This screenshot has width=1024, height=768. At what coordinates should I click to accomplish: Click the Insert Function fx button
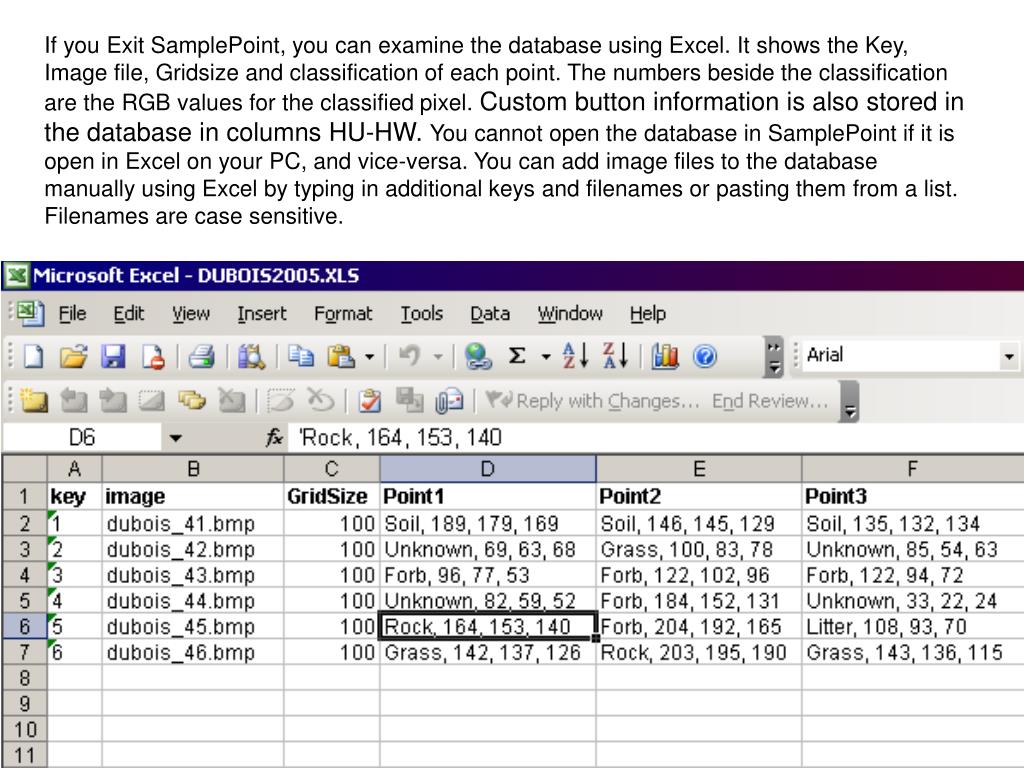(x=274, y=438)
